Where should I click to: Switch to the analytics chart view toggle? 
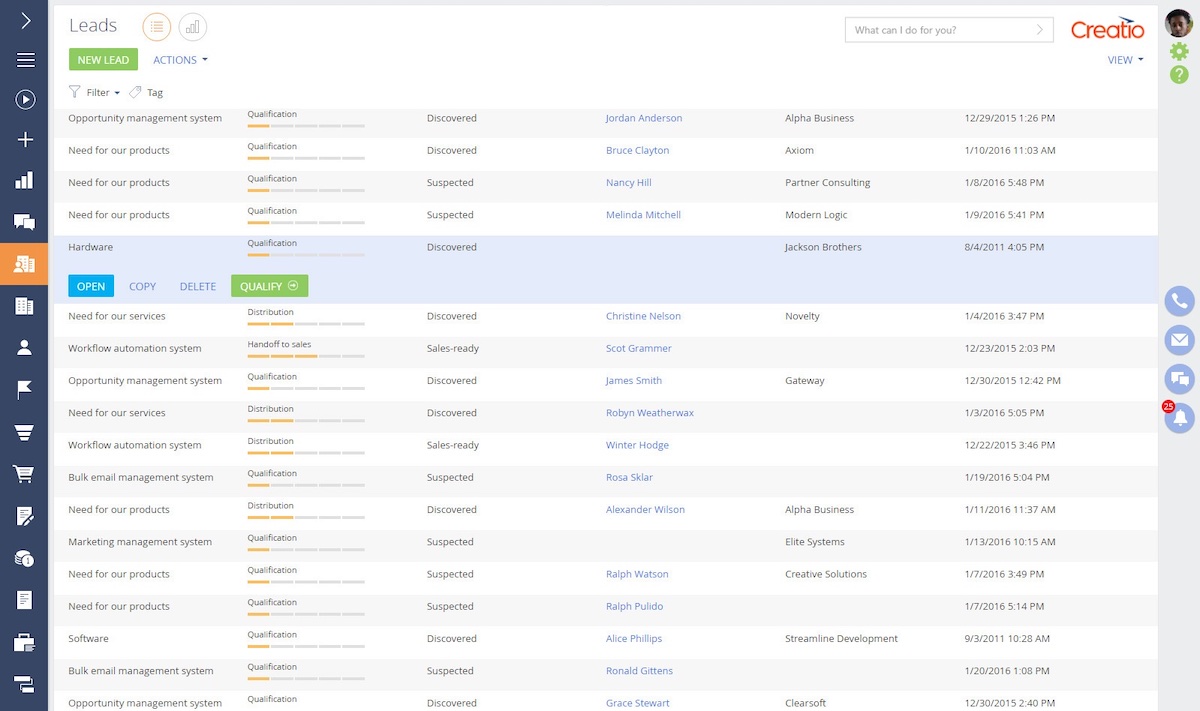[193, 27]
